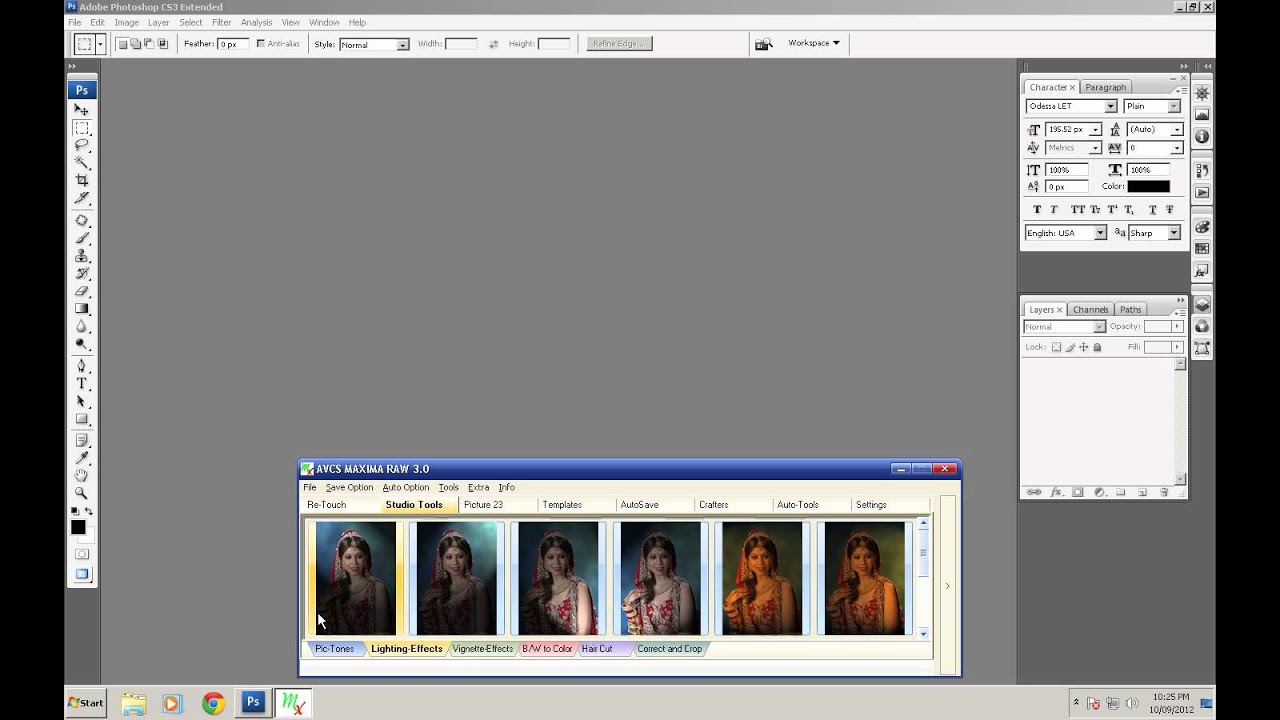Select the Lasso tool

[82, 145]
